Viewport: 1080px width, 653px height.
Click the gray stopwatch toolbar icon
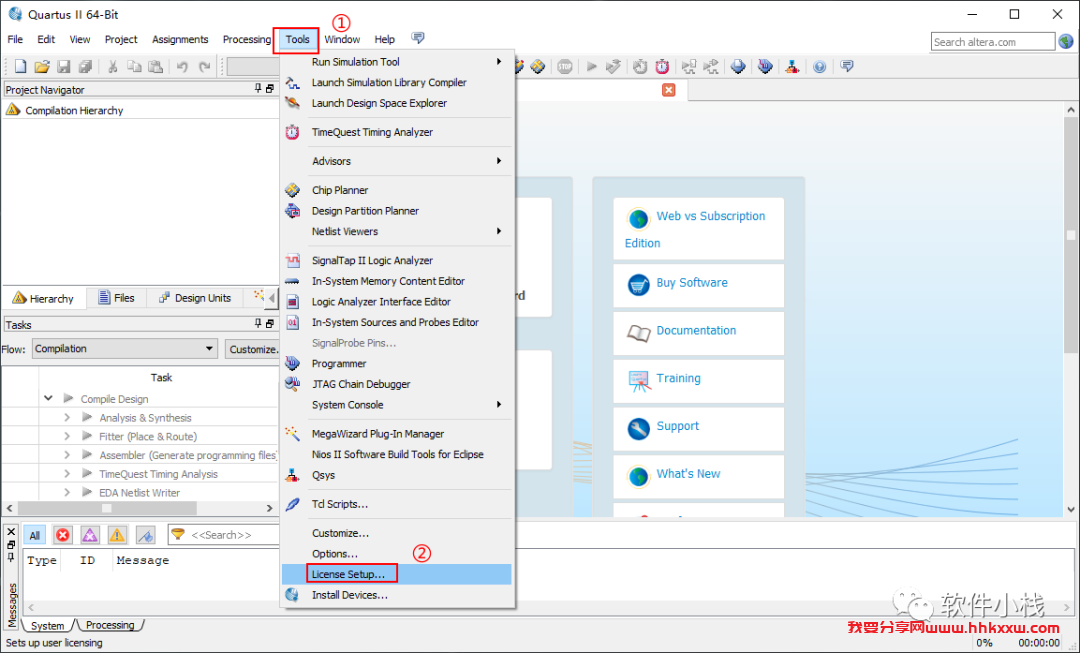640,67
